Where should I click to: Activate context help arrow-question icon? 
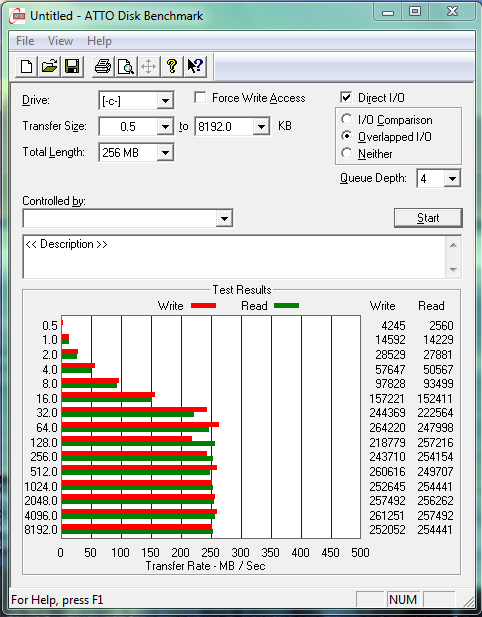click(195, 66)
